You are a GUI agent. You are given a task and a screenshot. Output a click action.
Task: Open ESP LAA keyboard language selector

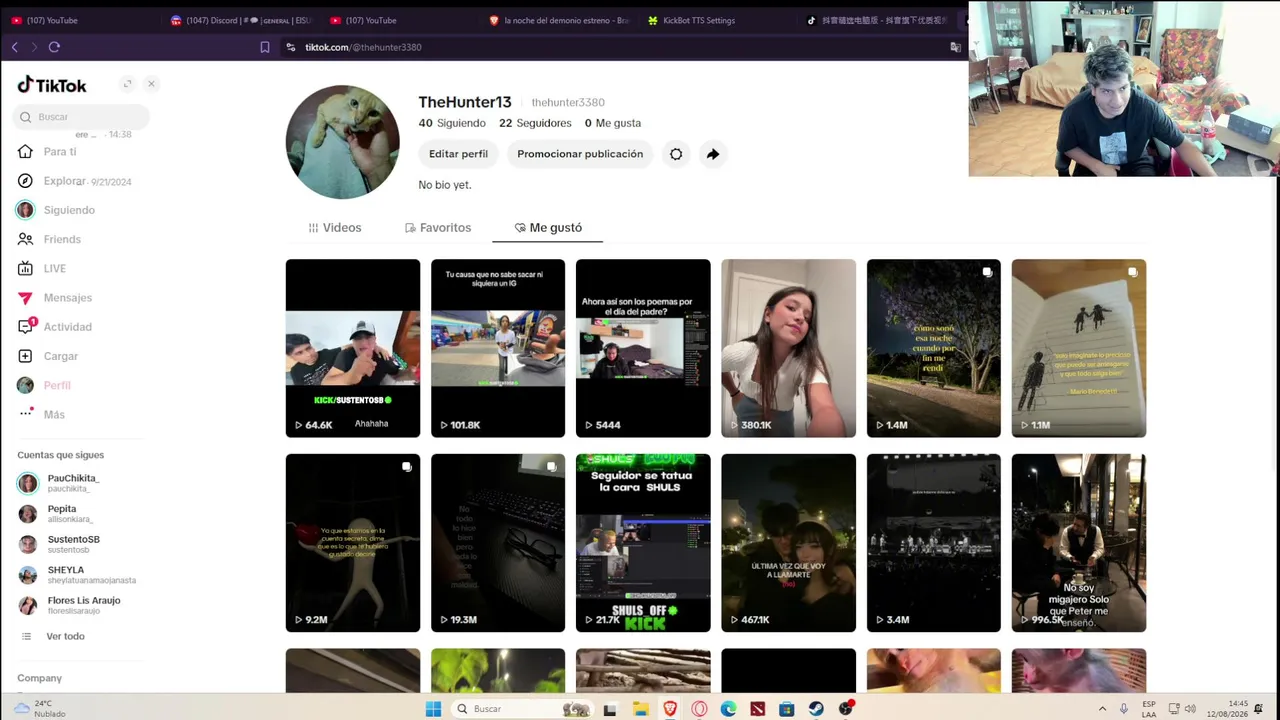click(1149, 709)
